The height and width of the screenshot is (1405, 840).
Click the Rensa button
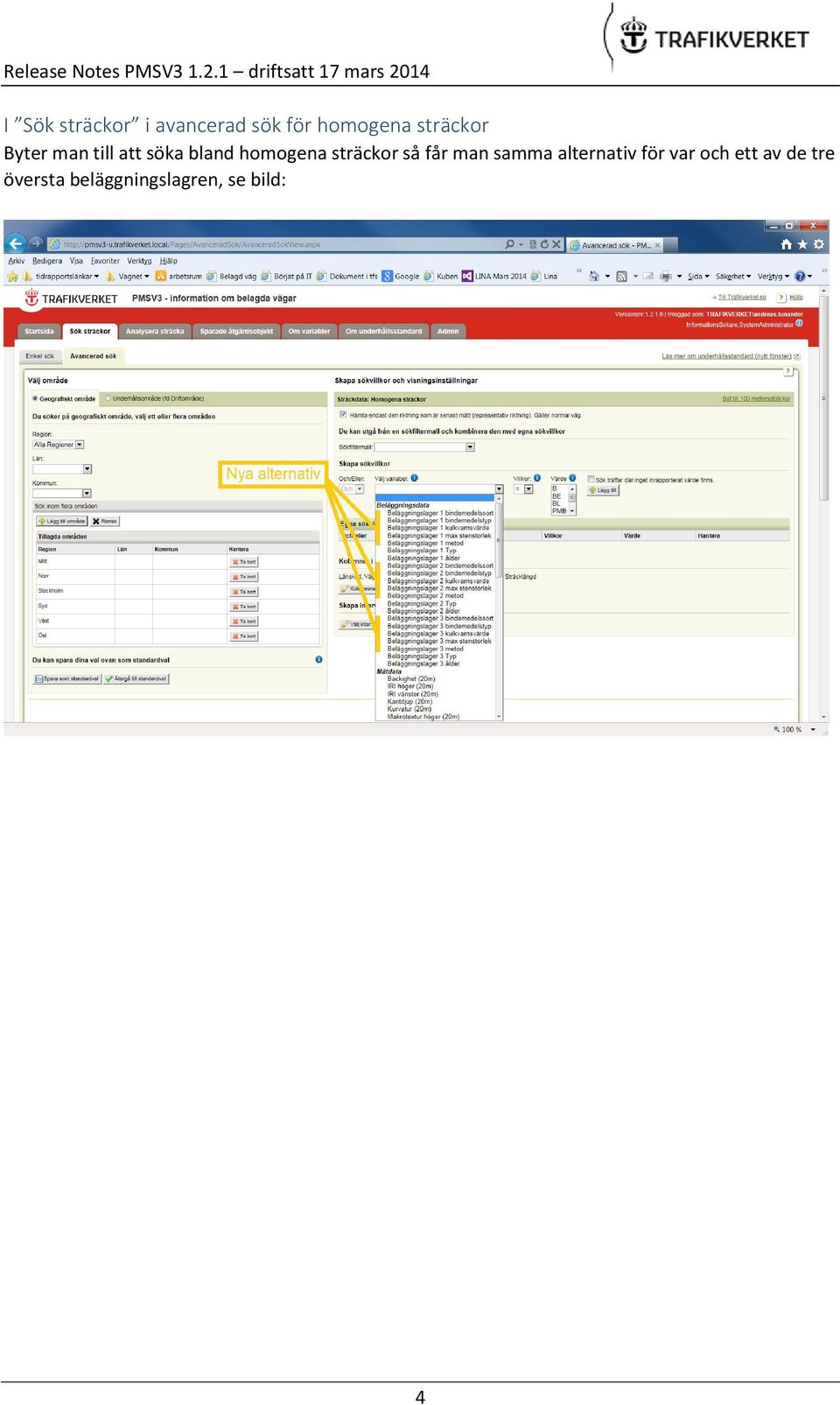click(105, 521)
